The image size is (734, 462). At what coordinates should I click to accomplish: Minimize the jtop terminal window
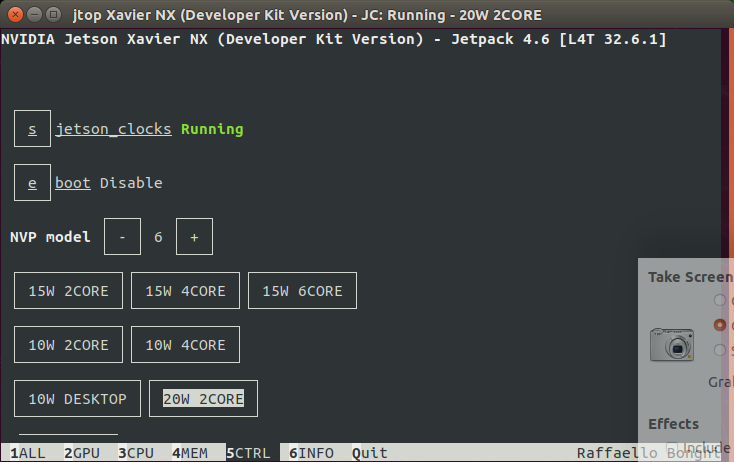(x=35, y=15)
